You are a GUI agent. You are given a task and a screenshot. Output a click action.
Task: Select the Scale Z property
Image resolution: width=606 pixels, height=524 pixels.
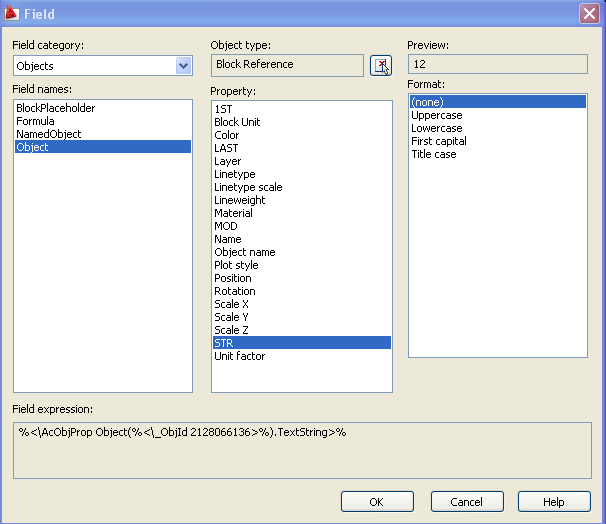click(x=302, y=330)
